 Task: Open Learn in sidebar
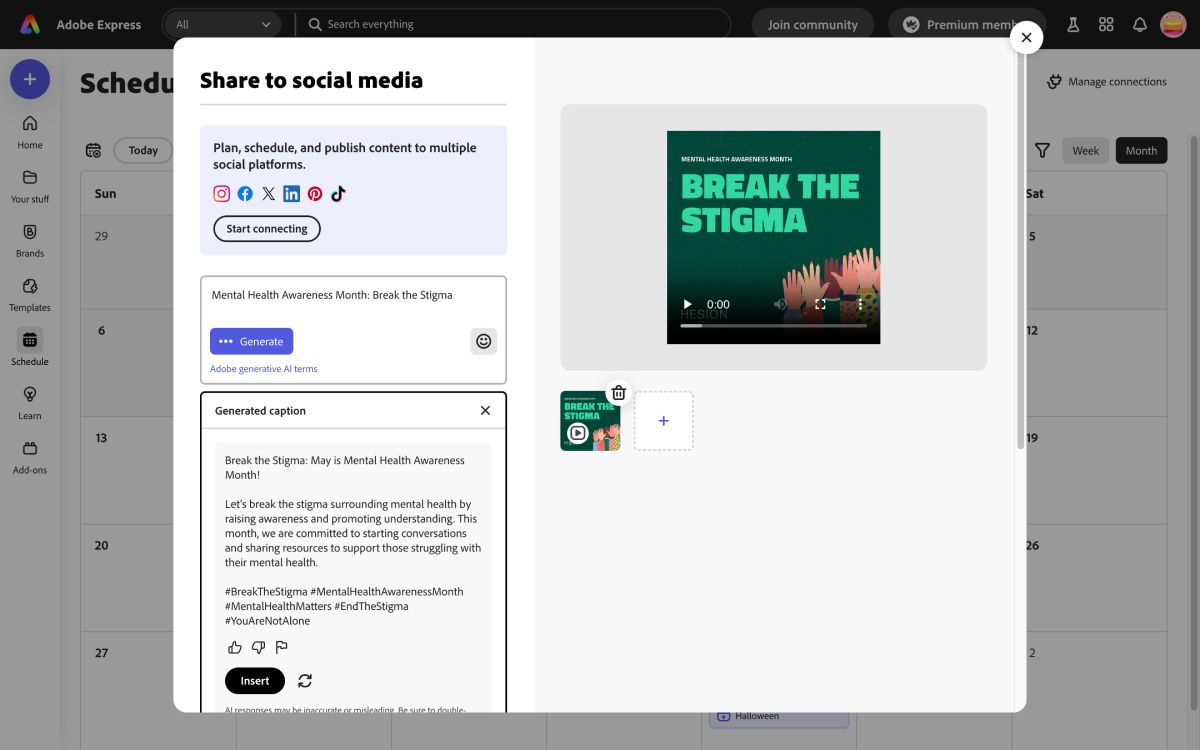click(x=30, y=402)
